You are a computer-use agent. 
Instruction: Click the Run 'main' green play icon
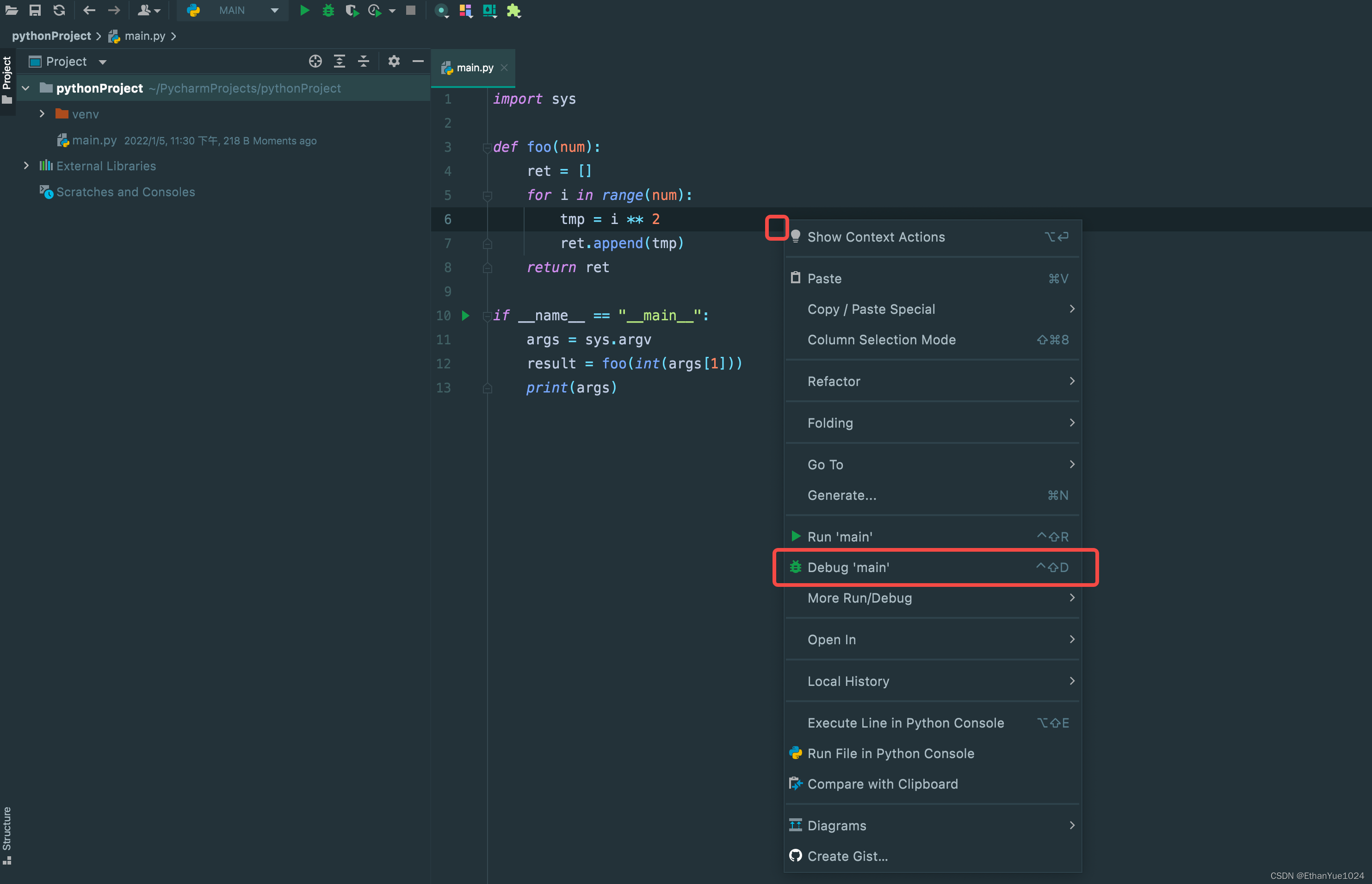coord(796,536)
